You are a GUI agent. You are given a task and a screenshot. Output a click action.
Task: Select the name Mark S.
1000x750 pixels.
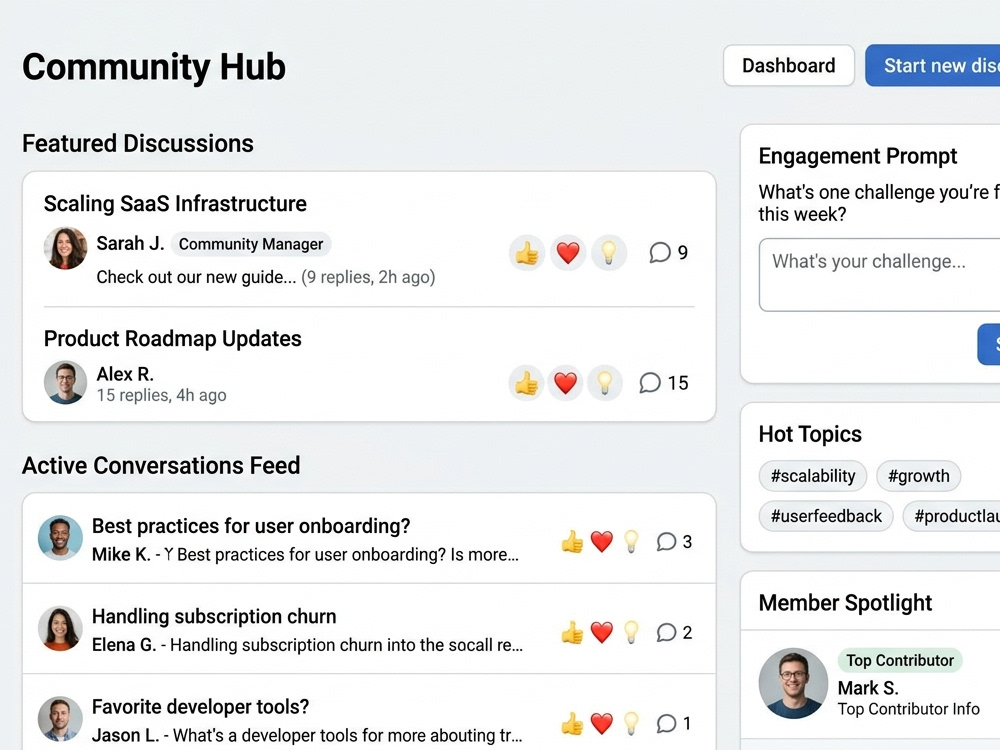pos(868,688)
